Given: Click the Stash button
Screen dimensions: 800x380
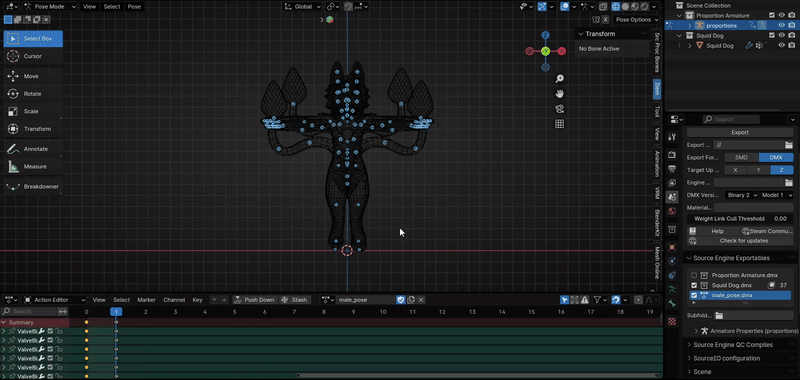Looking at the screenshot, I should (294, 300).
